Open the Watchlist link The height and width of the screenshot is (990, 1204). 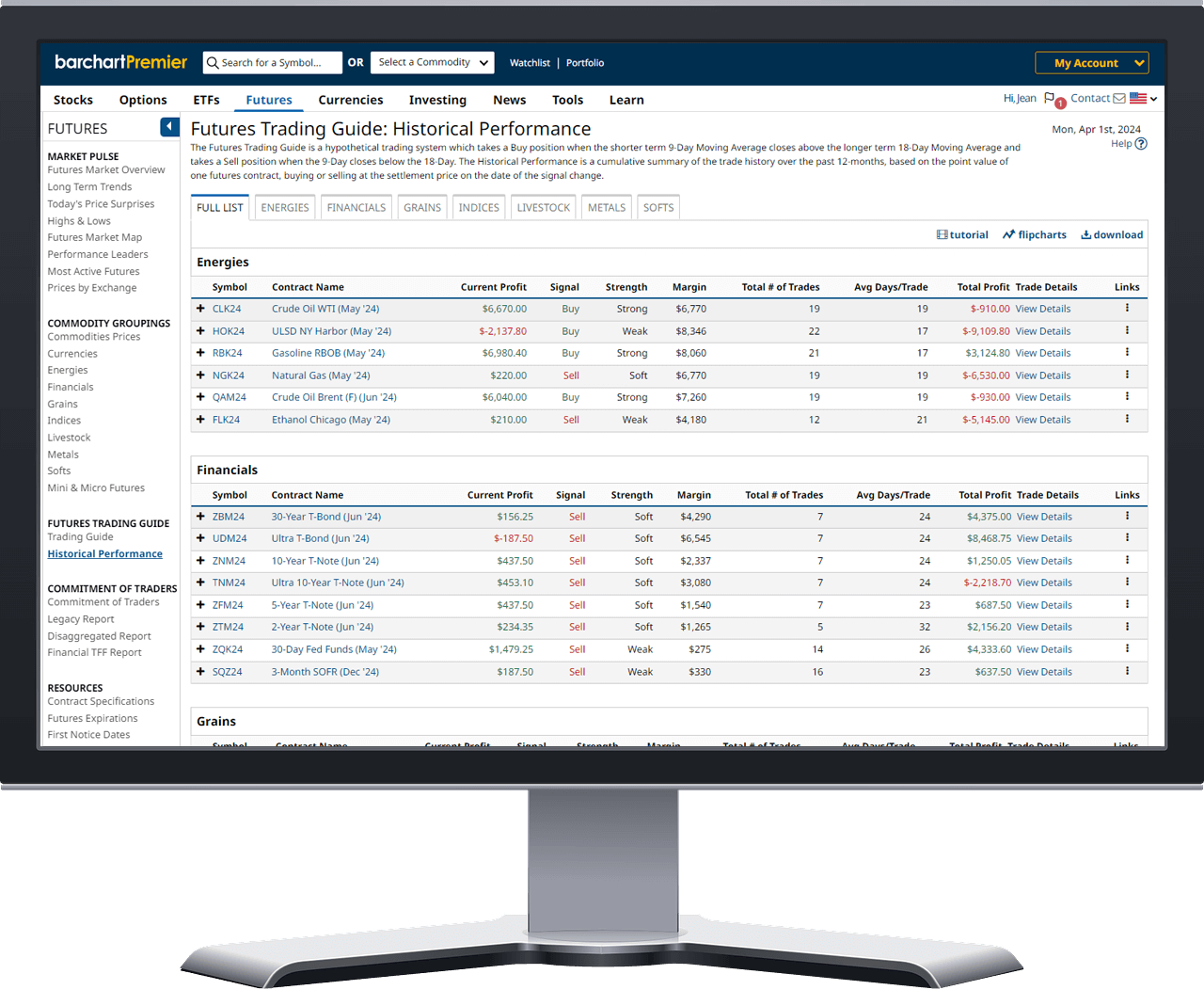(530, 63)
